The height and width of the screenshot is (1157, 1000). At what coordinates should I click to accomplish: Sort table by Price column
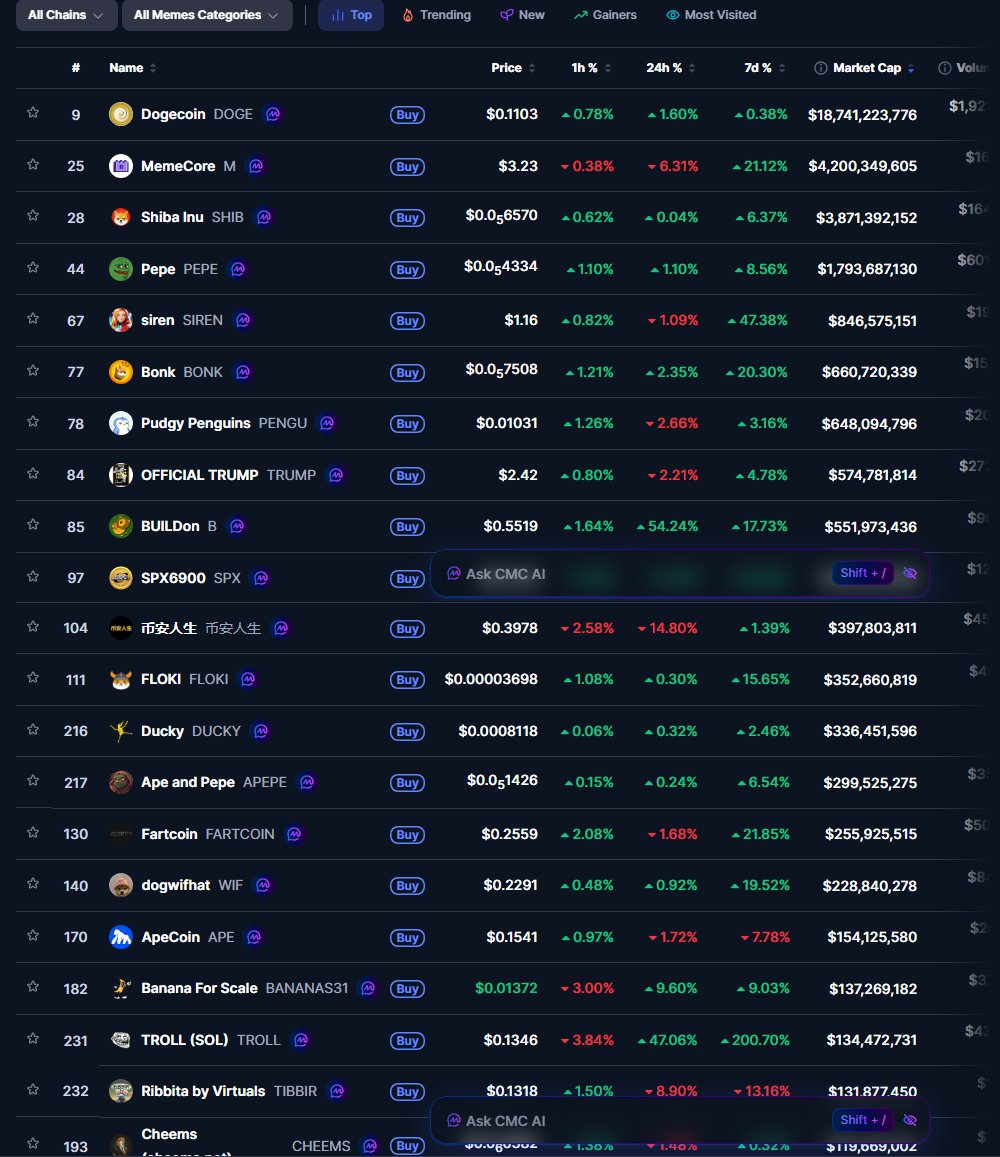coord(513,68)
